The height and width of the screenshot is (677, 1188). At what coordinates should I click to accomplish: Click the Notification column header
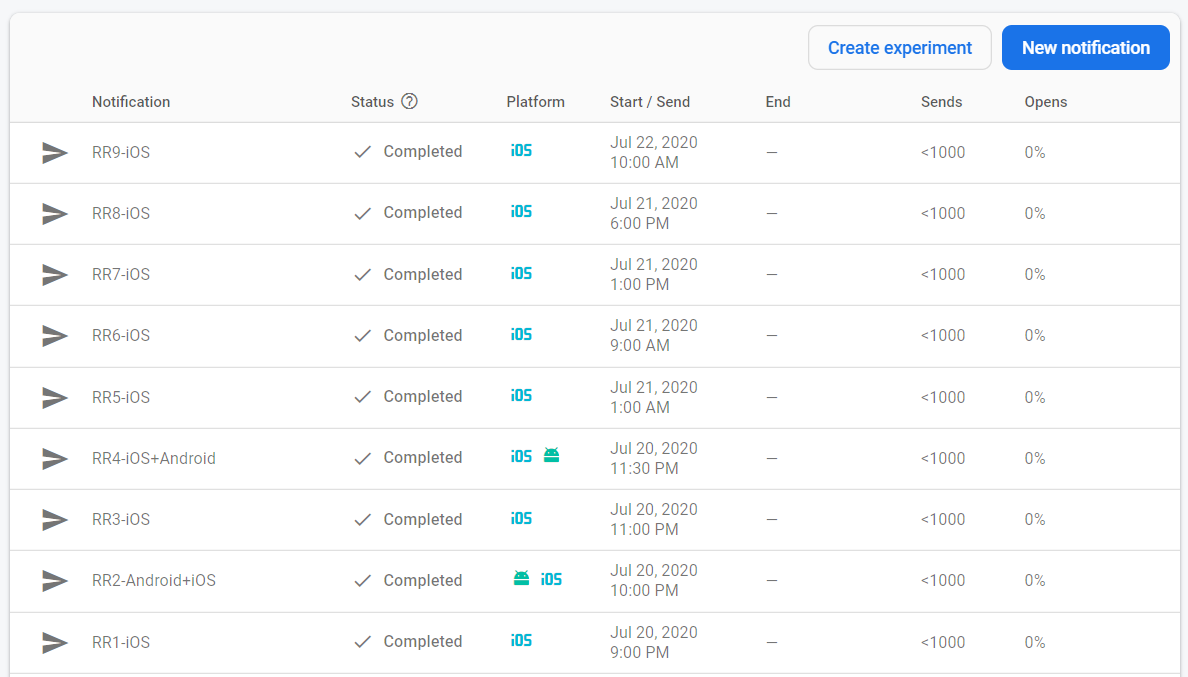pyautogui.click(x=131, y=101)
